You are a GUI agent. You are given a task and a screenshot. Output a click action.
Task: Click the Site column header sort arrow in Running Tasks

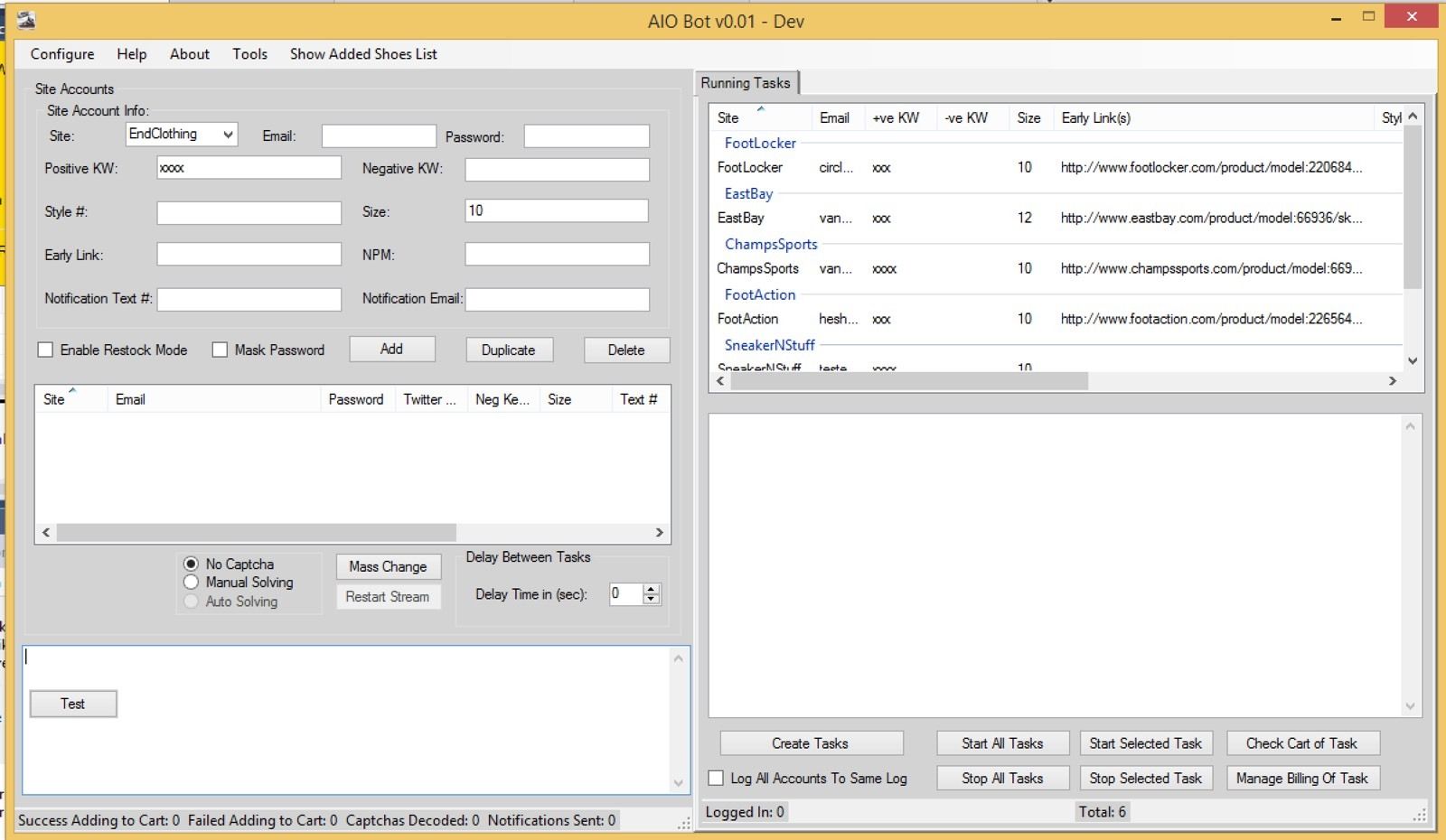coord(761,108)
